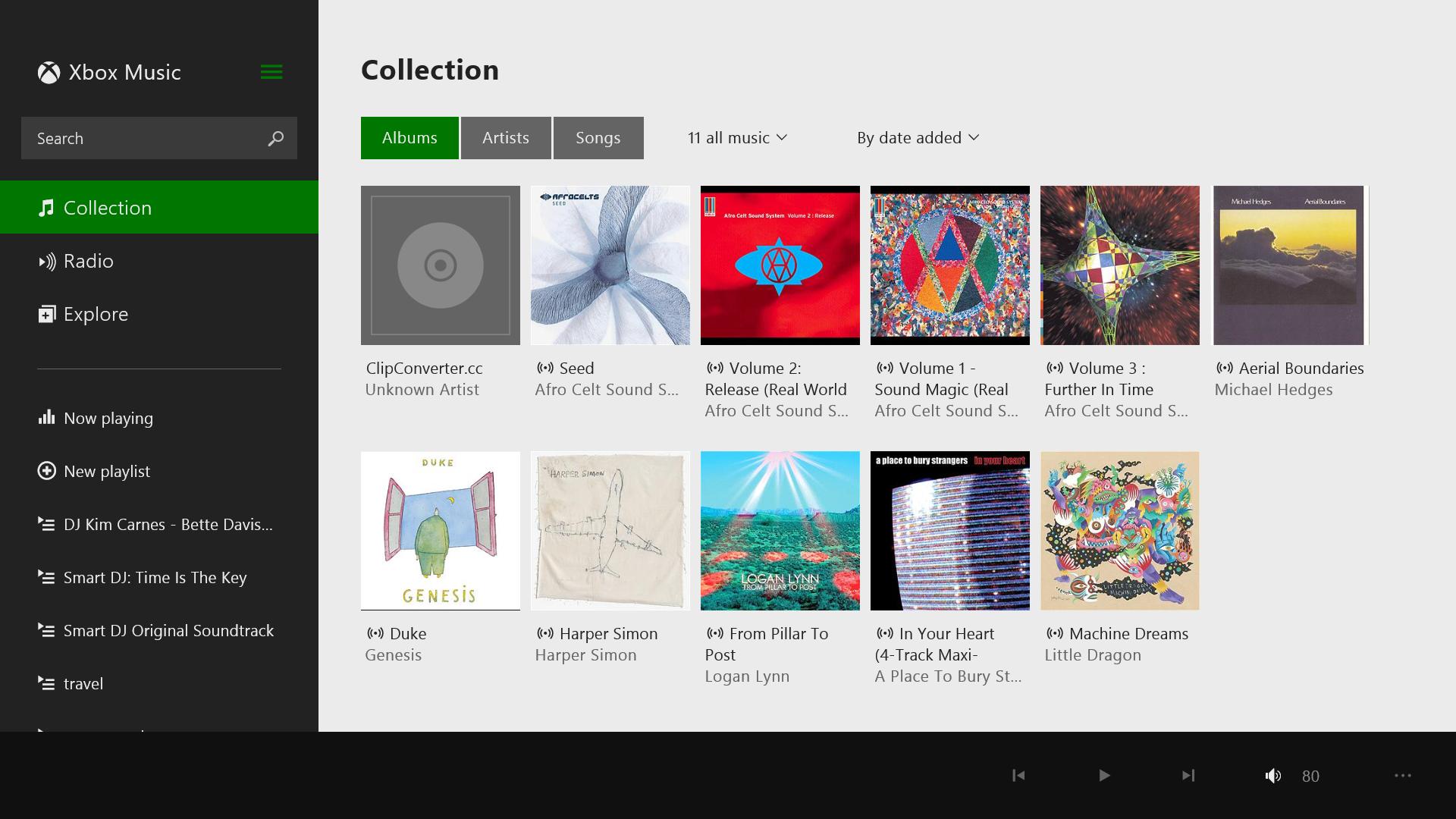Click artist name A Place To Bury St...
The image size is (1456, 819).
coord(948,676)
